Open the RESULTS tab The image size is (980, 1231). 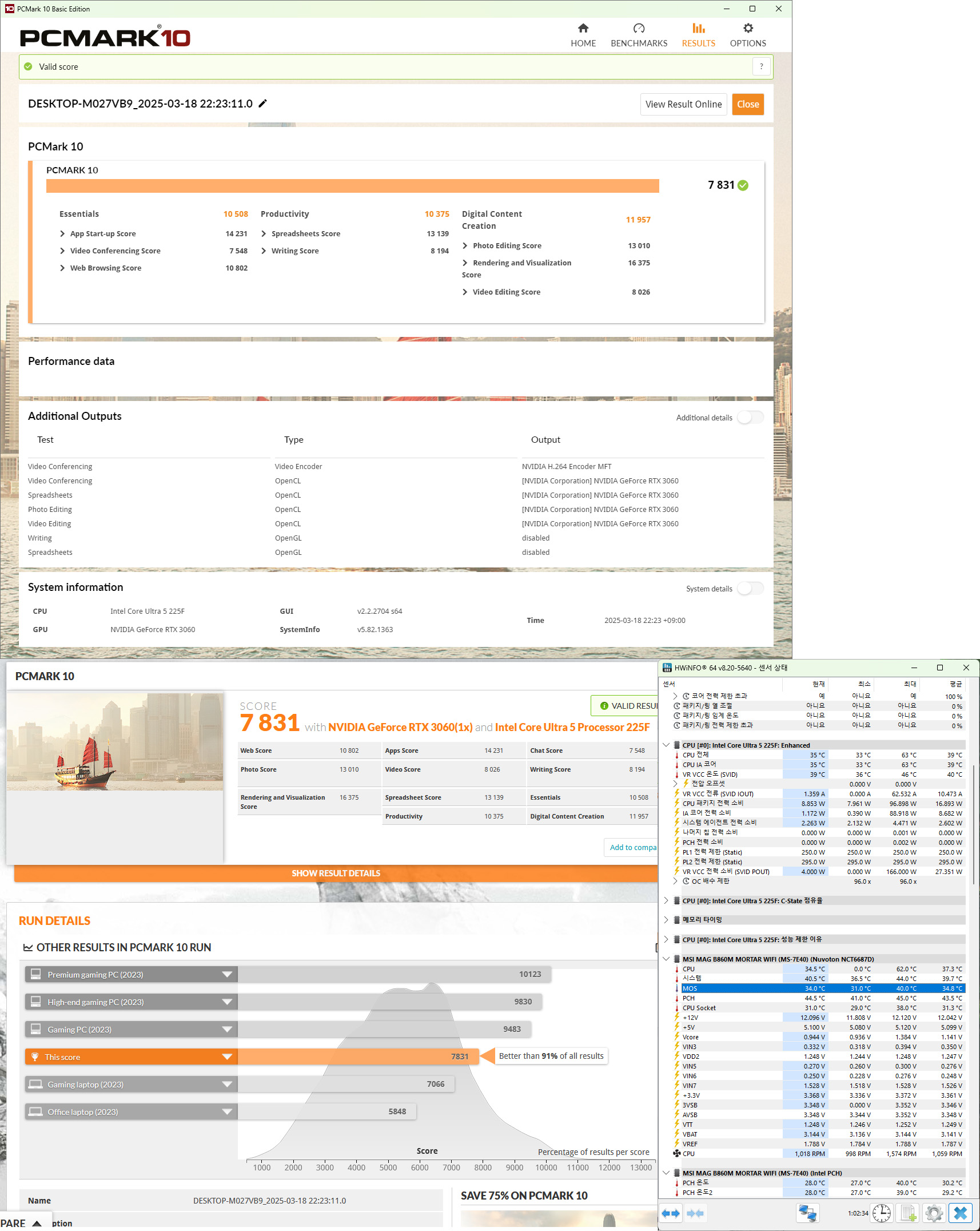pyautogui.click(x=698, y=35)
